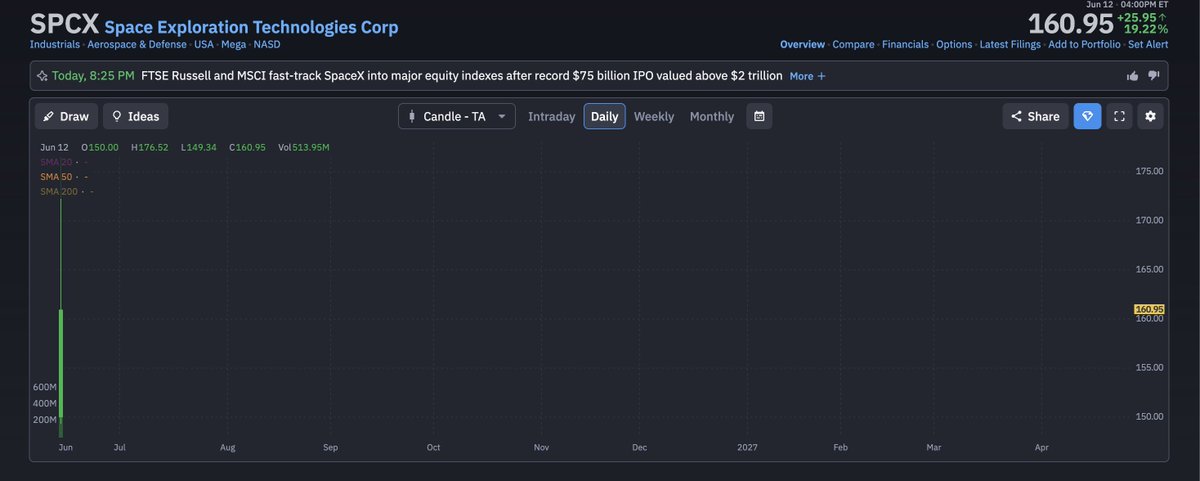Click the SMA 50 indicator label
This screenshot has height=481, width=1200.
pos(56,176)
